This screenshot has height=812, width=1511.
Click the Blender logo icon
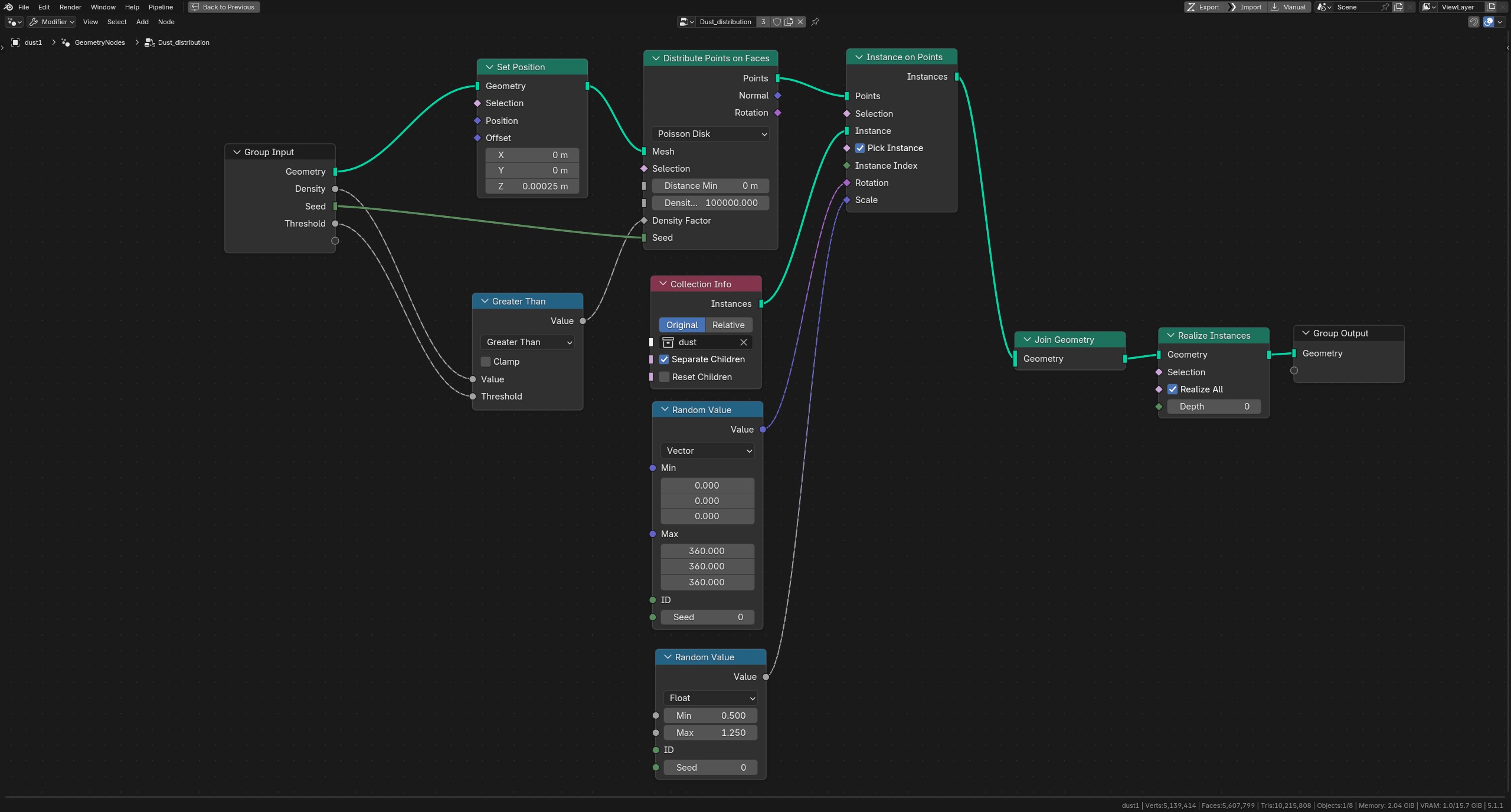[x=8, y=7]
